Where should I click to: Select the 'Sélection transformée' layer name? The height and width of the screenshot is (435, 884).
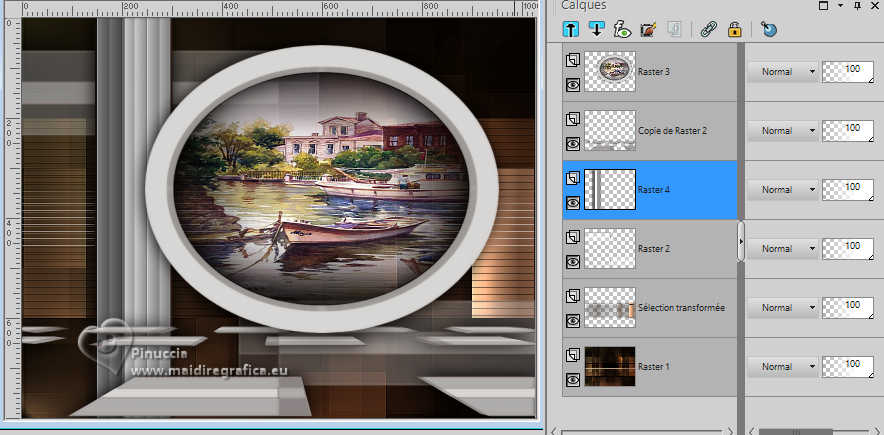pos(681,308)
